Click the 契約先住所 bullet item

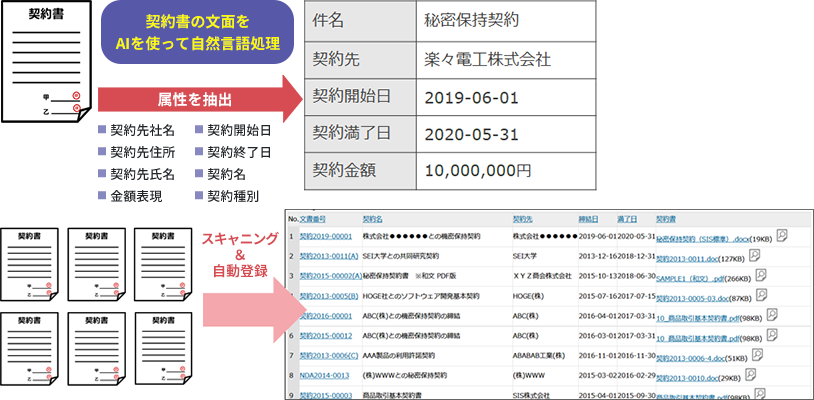click(x=137, y=153)
